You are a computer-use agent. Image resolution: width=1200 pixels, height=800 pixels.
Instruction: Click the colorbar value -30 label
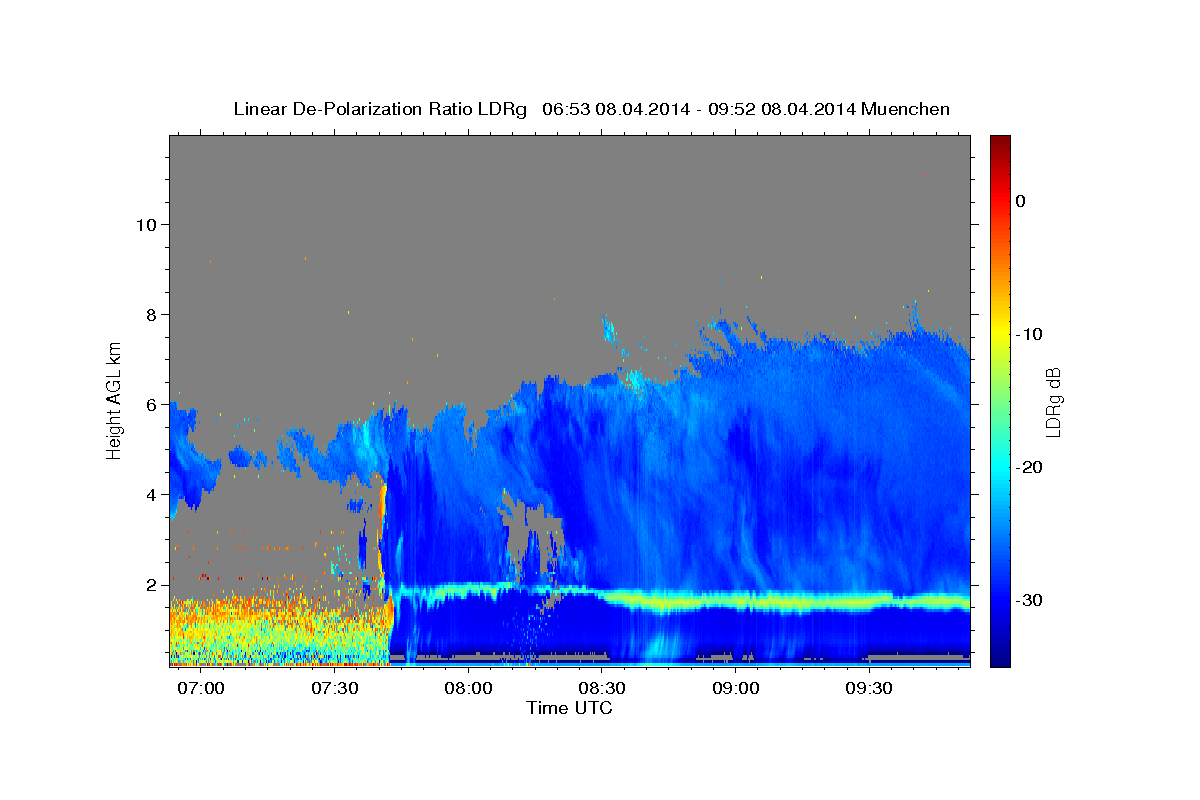pyautogui.click(x=1030, y=600)
